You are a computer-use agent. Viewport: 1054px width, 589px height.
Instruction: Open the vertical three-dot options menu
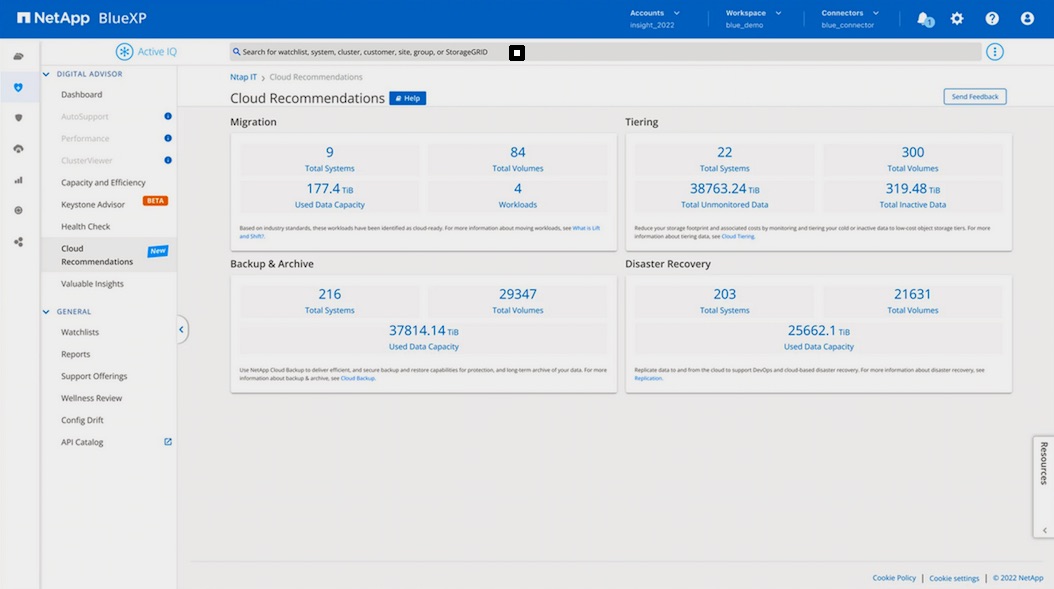[x=995, y=52]
